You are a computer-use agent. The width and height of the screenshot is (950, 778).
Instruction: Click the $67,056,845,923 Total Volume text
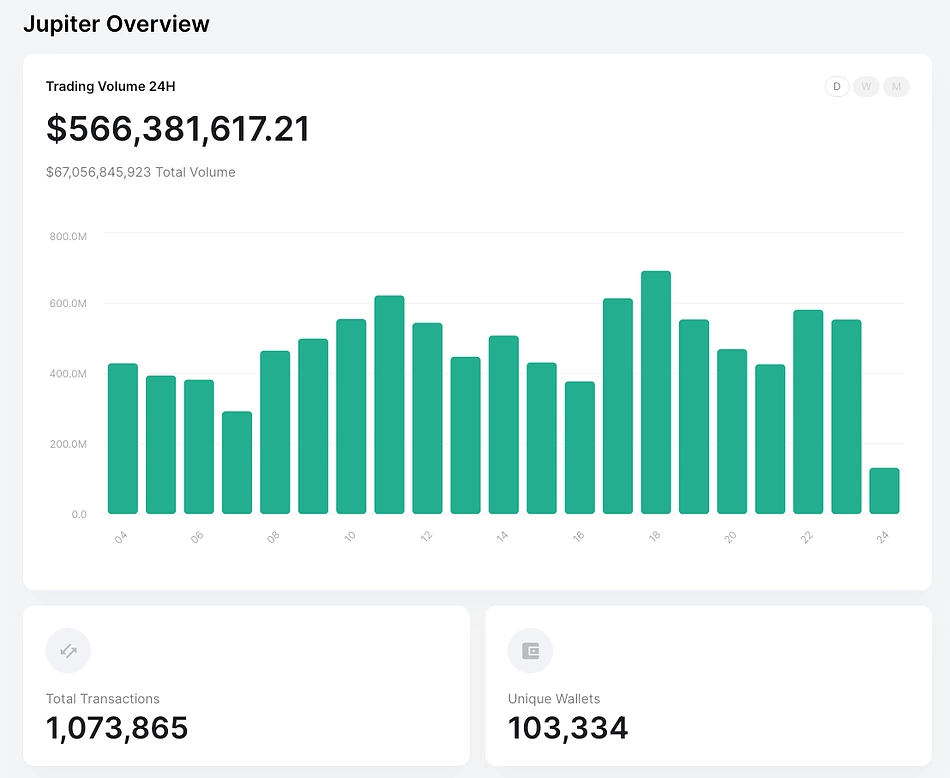141,172
